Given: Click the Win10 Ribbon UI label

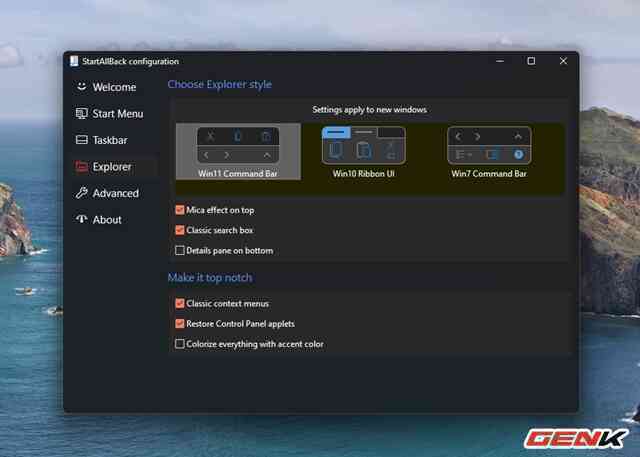Looking at the screenshot, I should tap(363, 173).
